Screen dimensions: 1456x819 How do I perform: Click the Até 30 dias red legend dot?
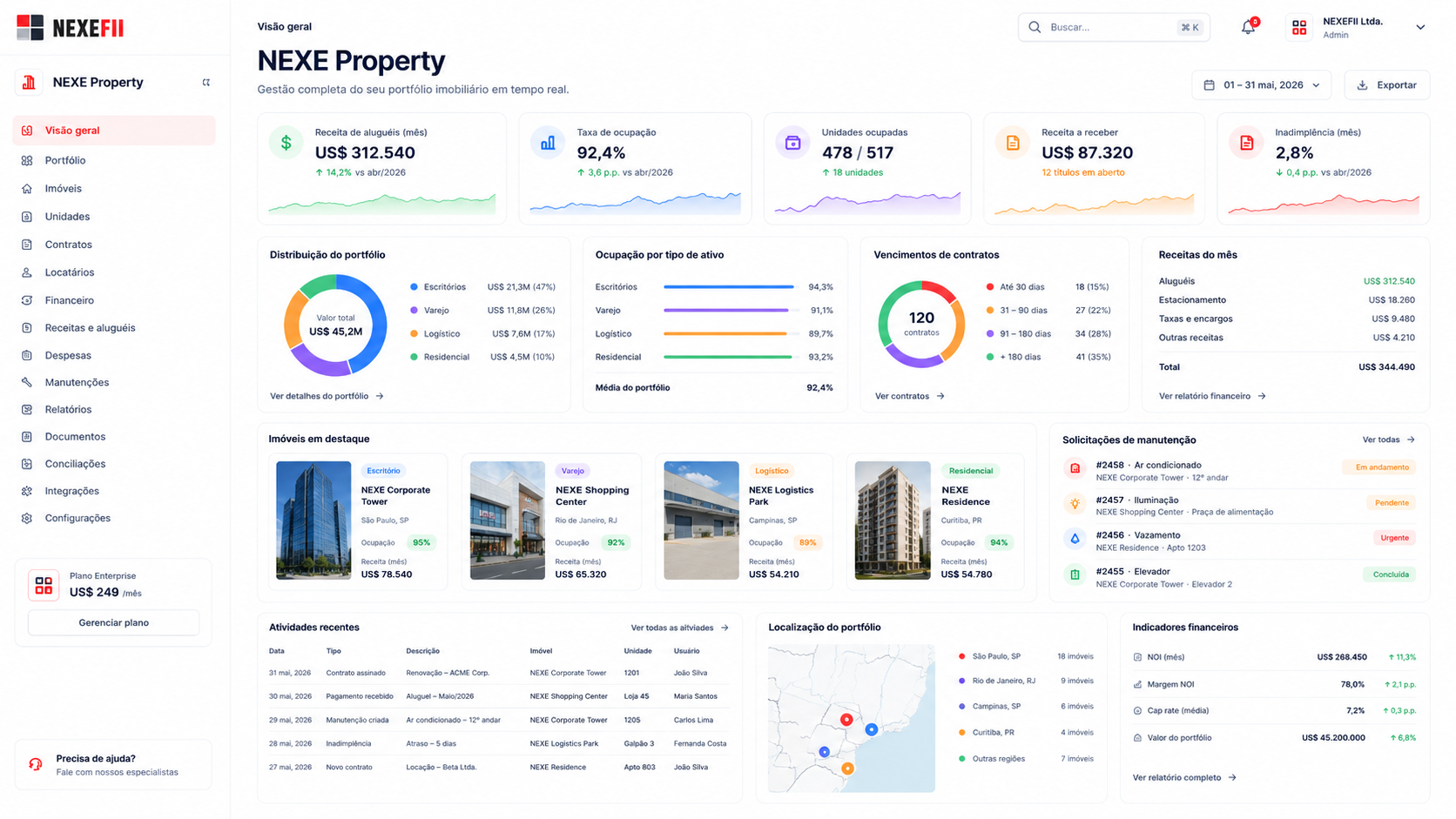990,286
